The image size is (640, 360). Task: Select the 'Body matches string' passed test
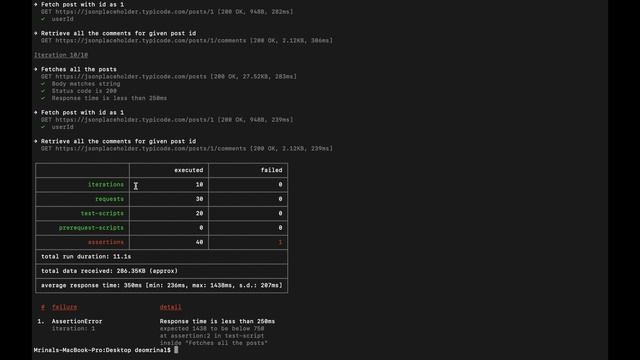point(86,84)
